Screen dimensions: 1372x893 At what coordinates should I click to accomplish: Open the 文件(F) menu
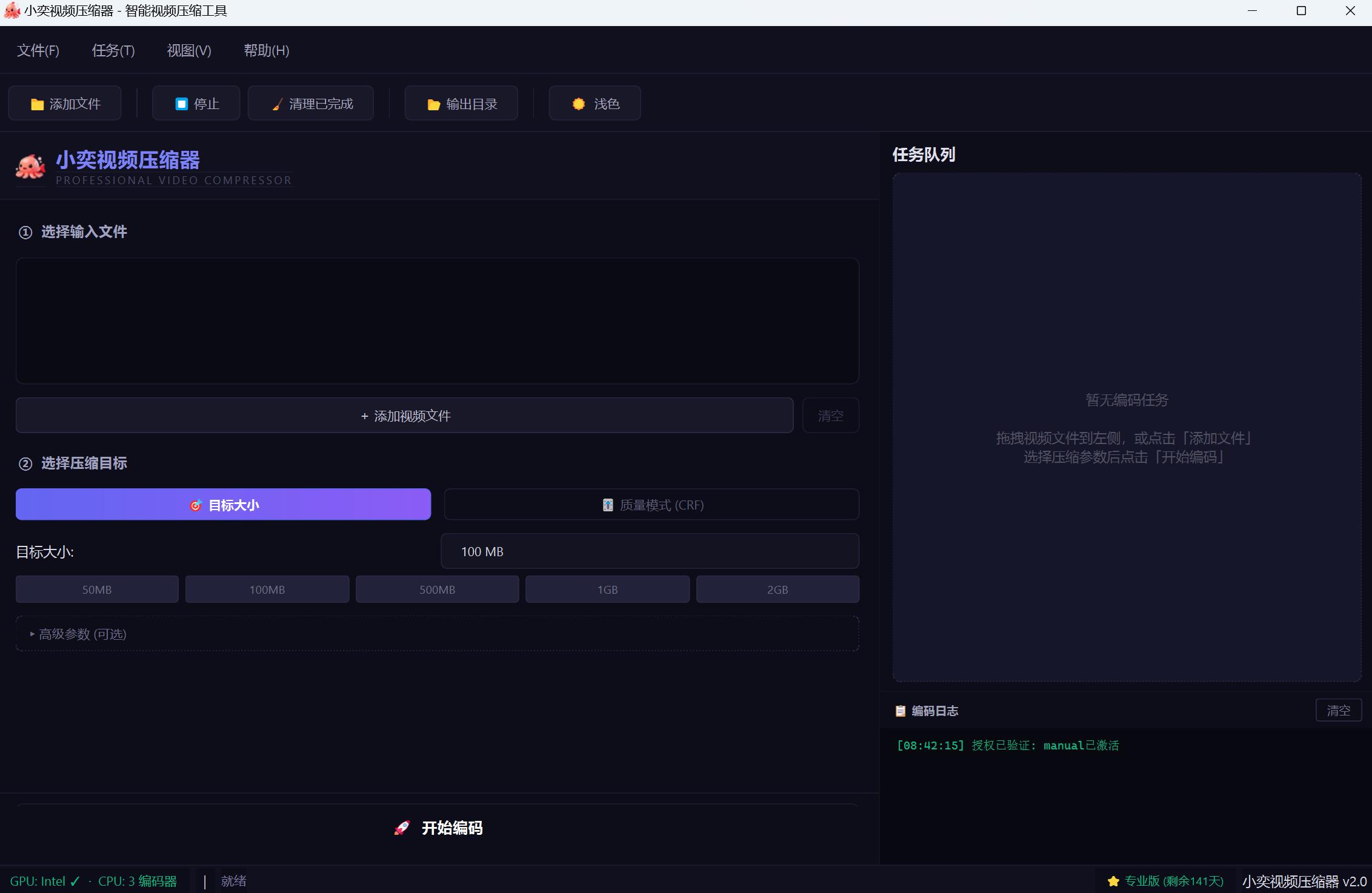[x=38, y=50]
